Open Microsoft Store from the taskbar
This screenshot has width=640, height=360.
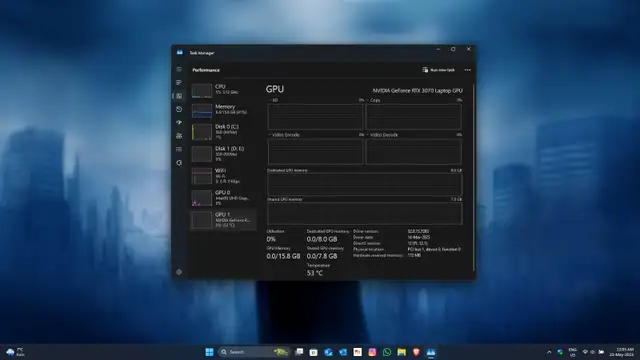pos(313,352)
